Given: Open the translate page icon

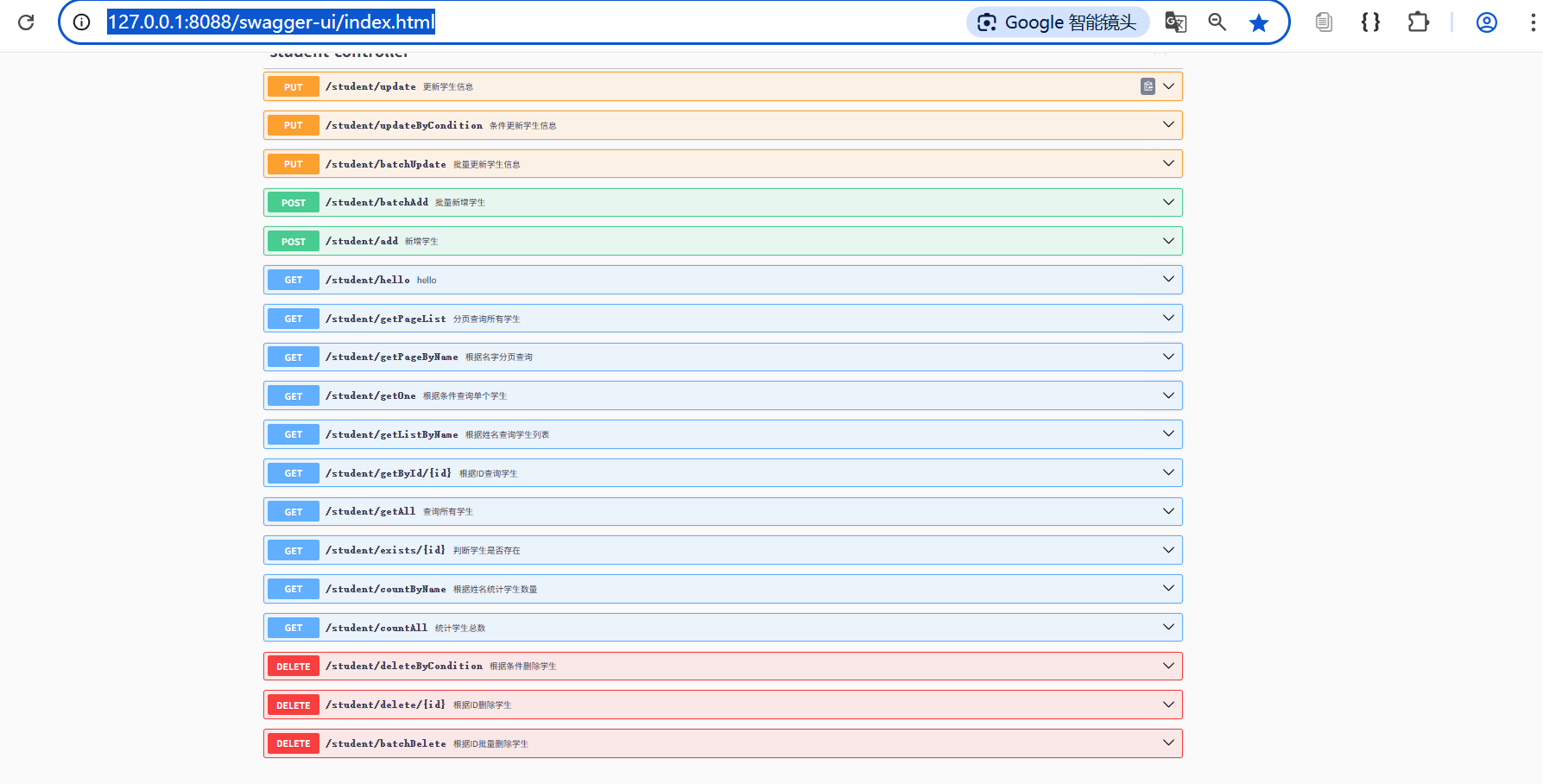Looking at the screenshot, I should click(1176, 22).
